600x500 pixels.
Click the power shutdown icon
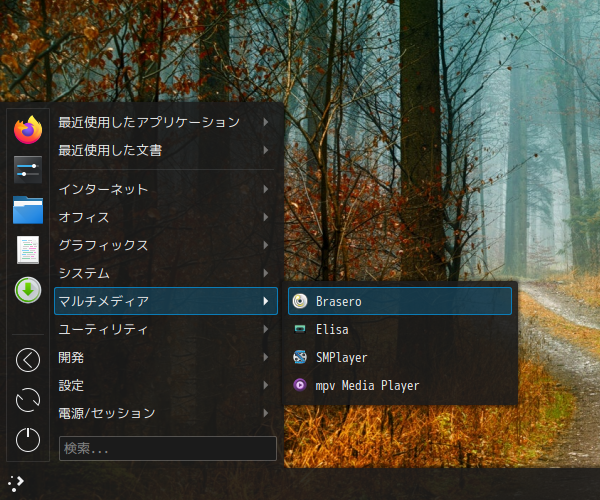(x=28, y=440)
